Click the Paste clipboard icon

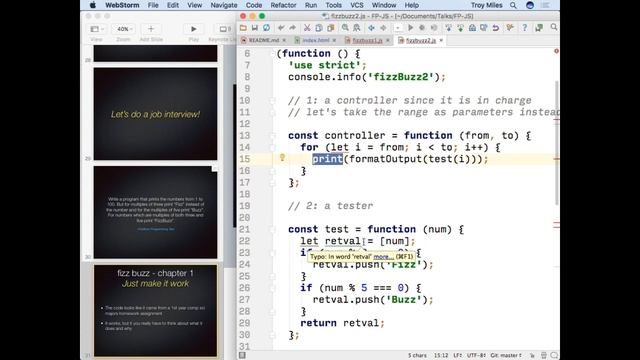point(331,28)
